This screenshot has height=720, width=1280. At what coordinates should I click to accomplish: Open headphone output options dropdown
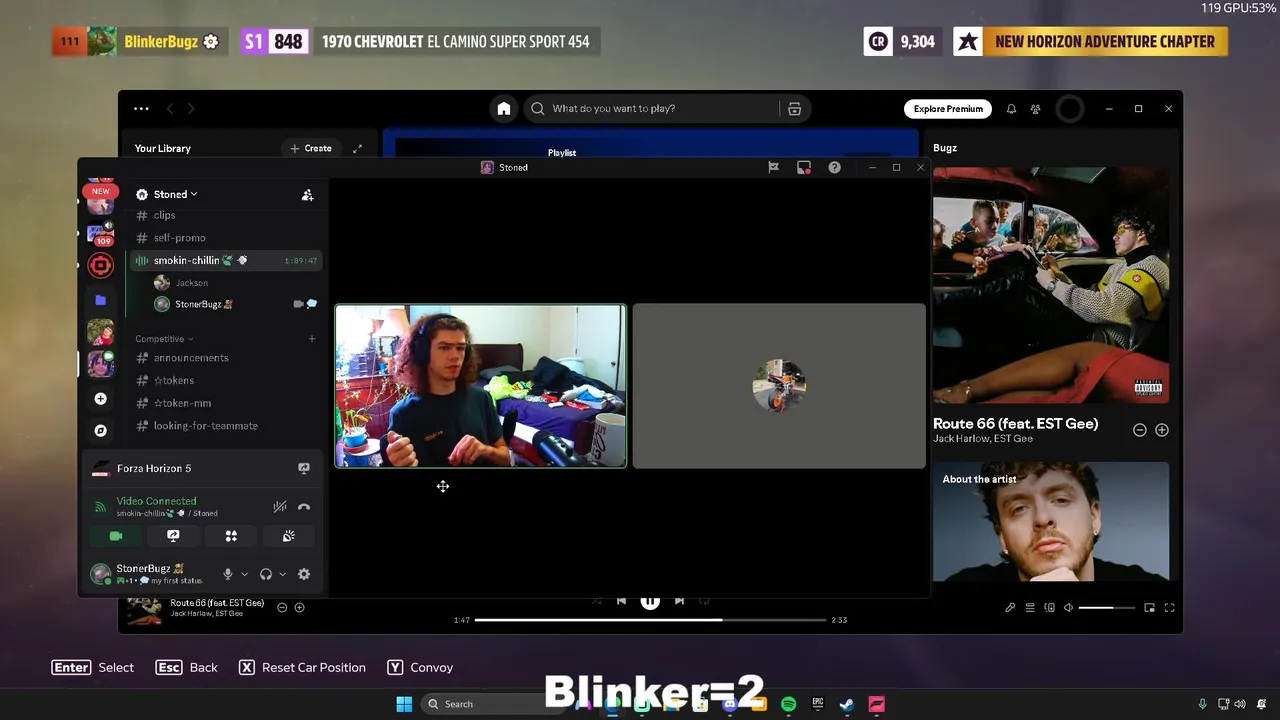[283, 574]
